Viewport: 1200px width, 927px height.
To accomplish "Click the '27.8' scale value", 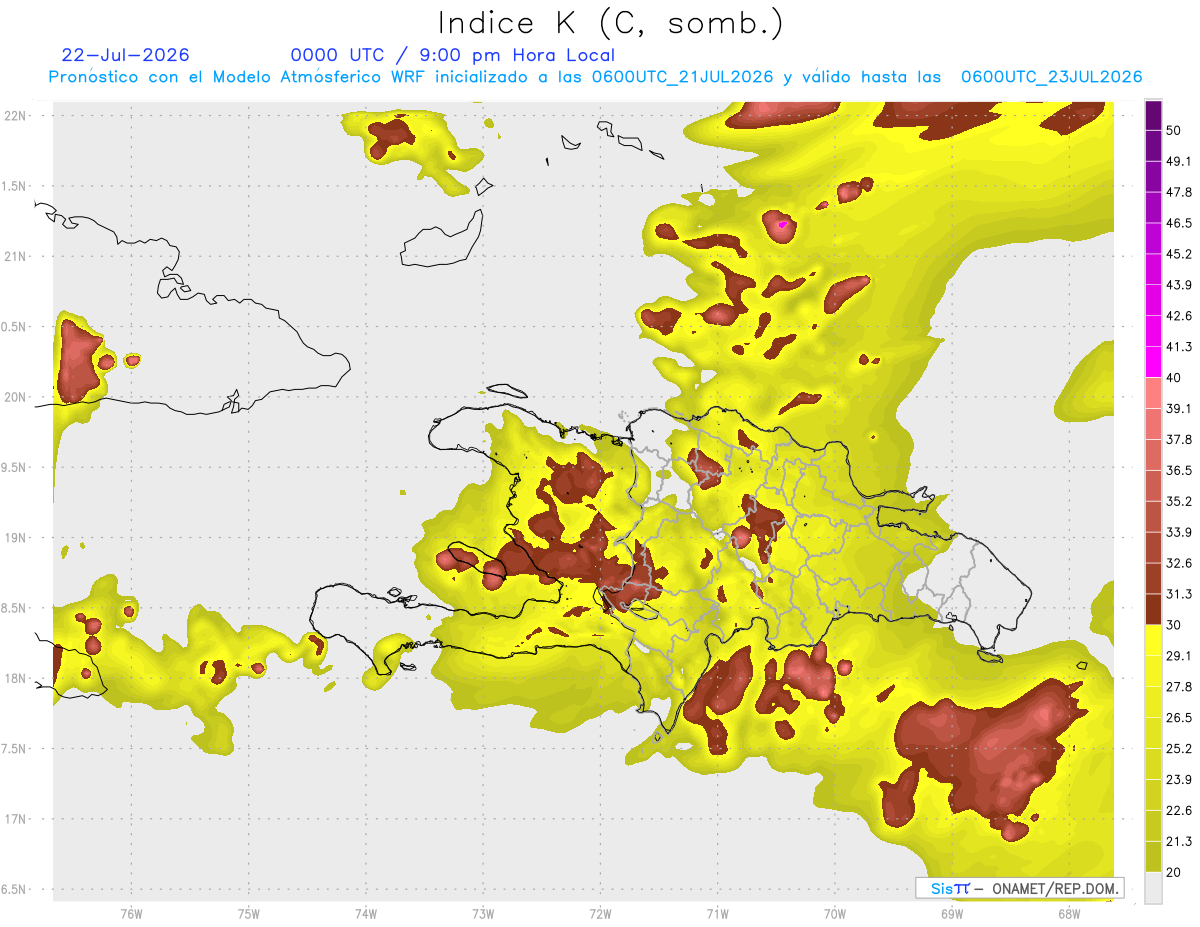I will pyautogui.click(x=1179, y=686).
